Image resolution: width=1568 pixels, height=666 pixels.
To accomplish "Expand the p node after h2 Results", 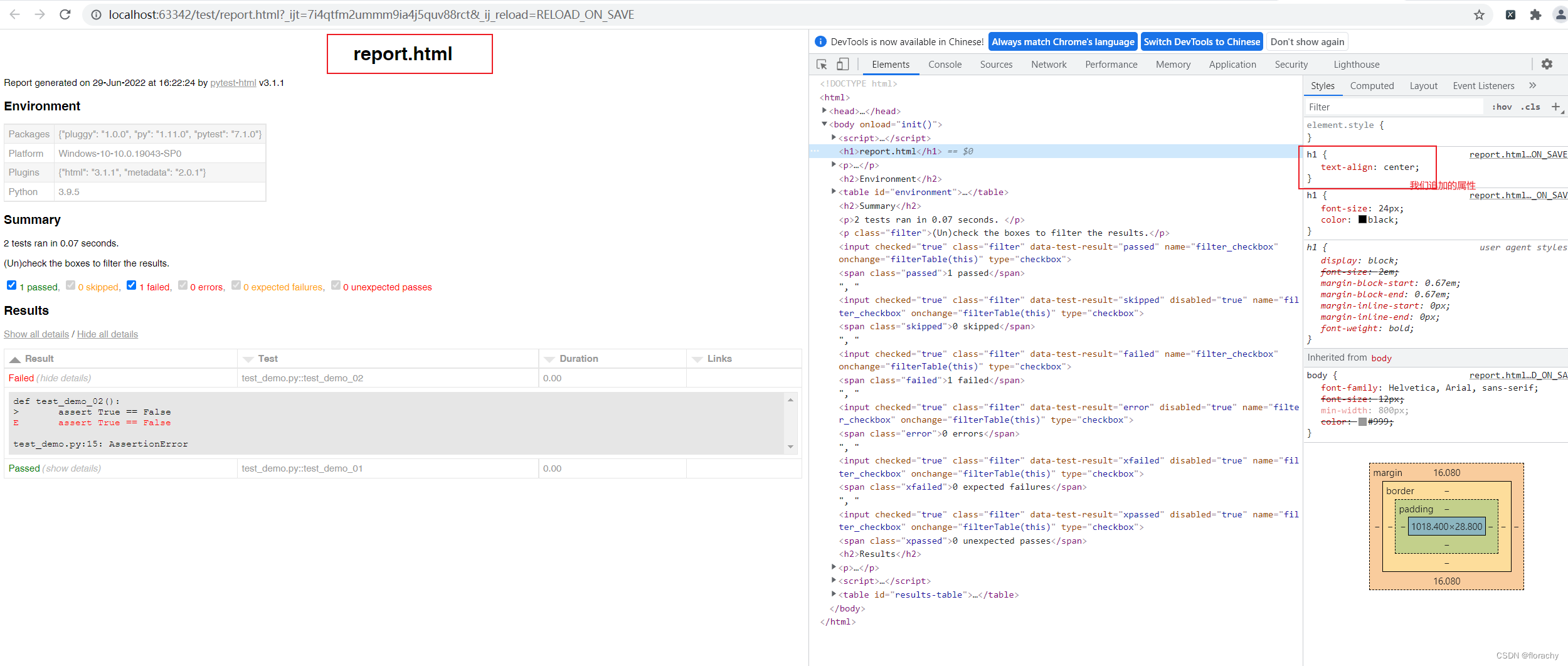I will pos(834,567).
